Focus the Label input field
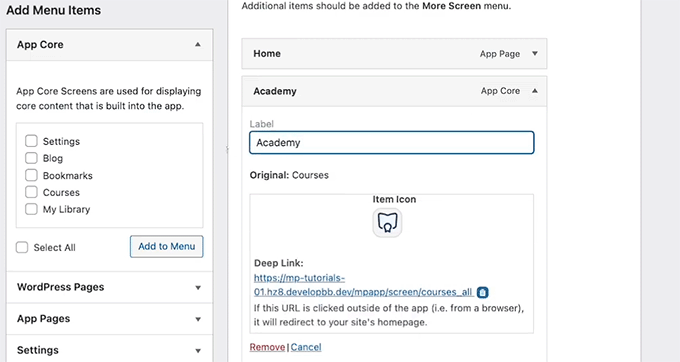 tap(392, 143)
